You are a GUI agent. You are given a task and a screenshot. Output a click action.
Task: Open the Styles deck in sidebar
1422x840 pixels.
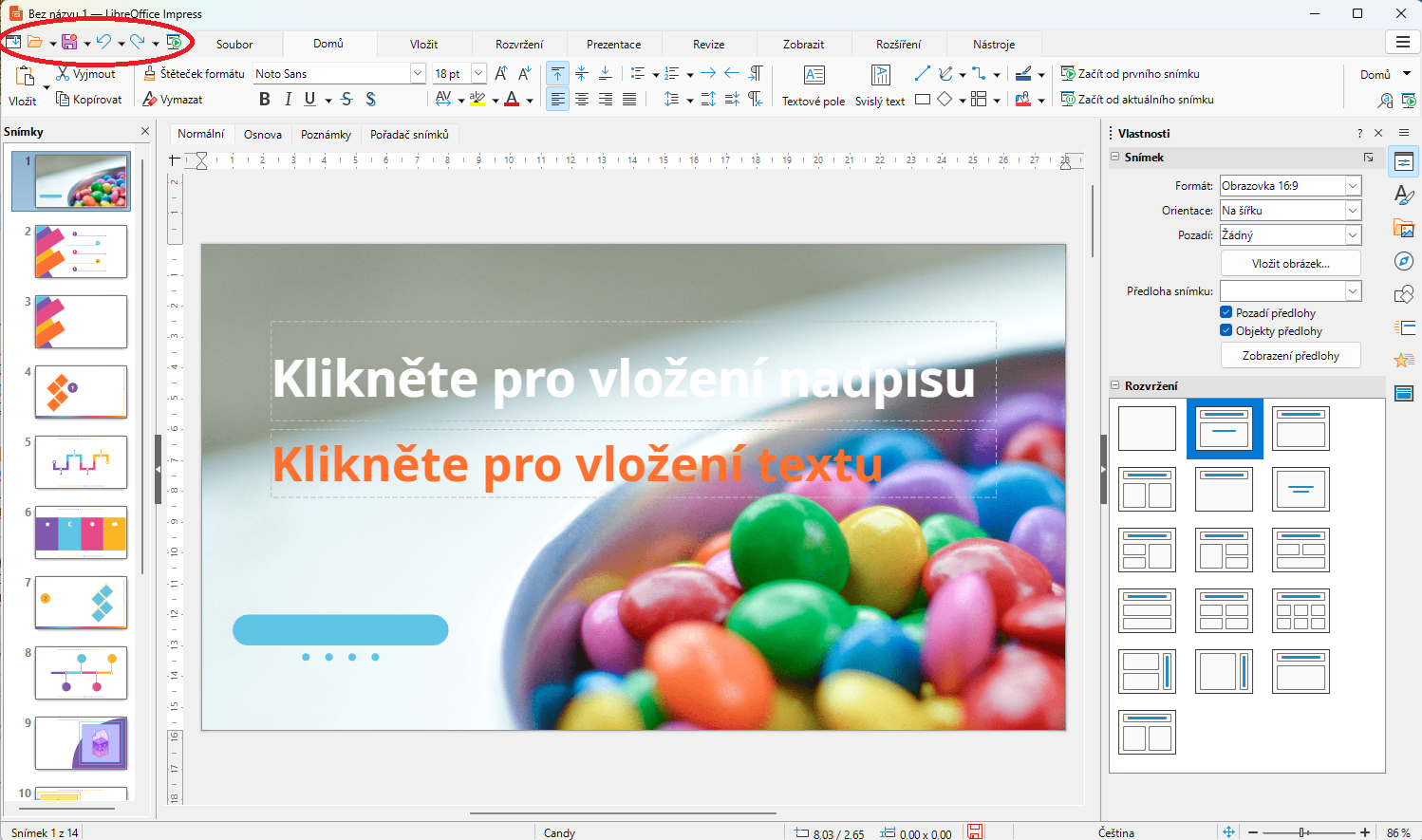[1404, 196]
